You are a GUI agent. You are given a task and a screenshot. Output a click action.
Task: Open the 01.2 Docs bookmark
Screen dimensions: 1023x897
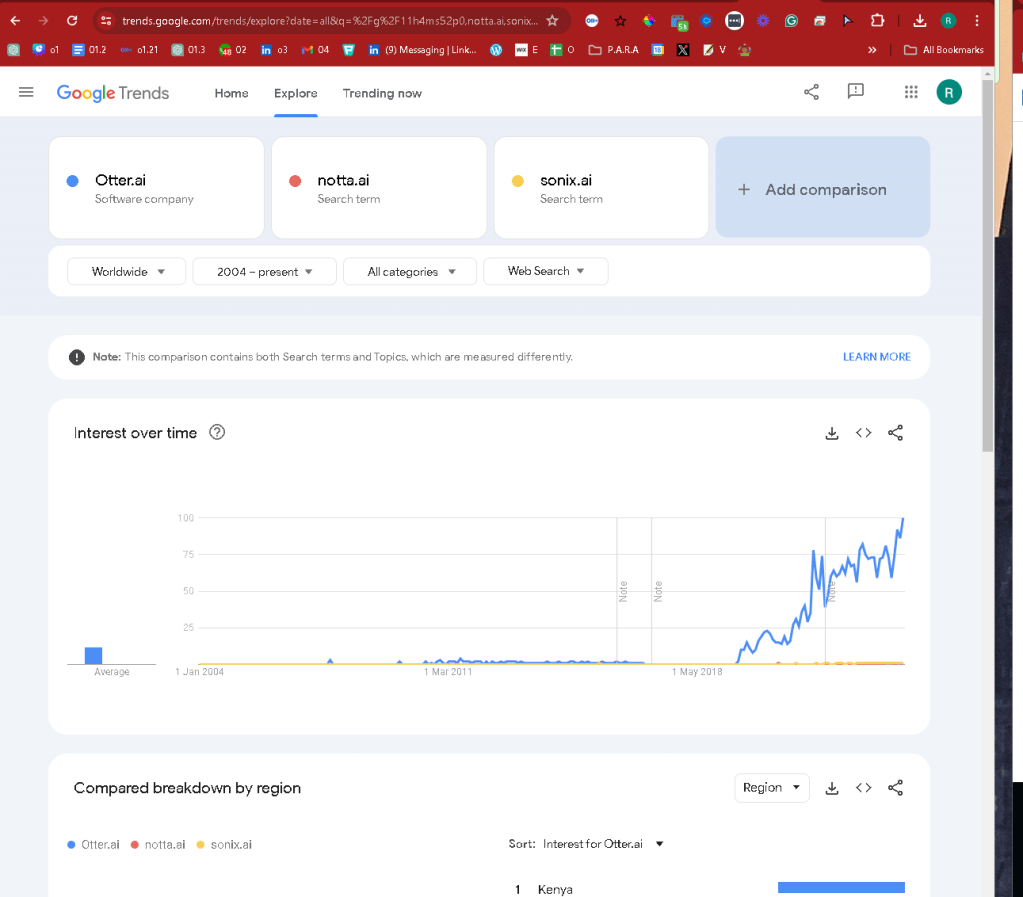point(89,50)
